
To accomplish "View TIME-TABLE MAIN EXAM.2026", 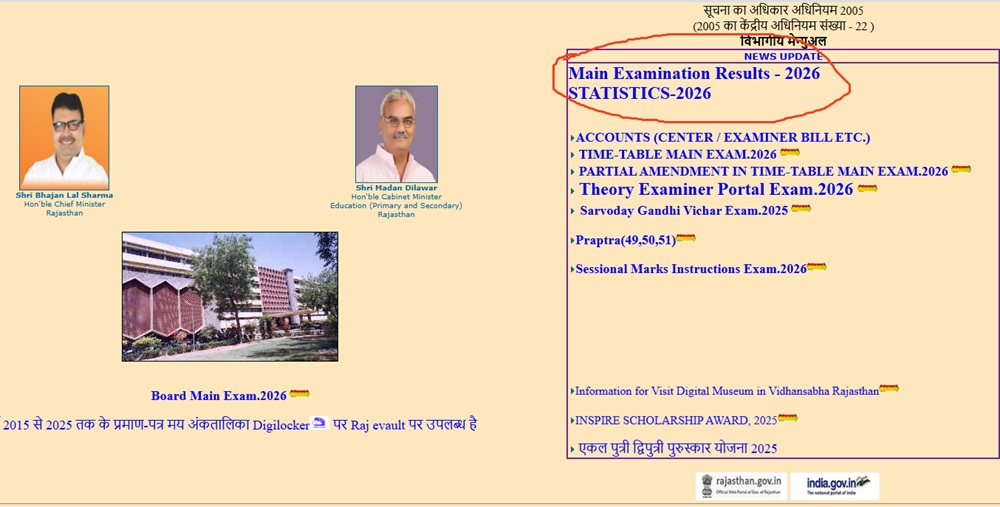I will point(677,154).
